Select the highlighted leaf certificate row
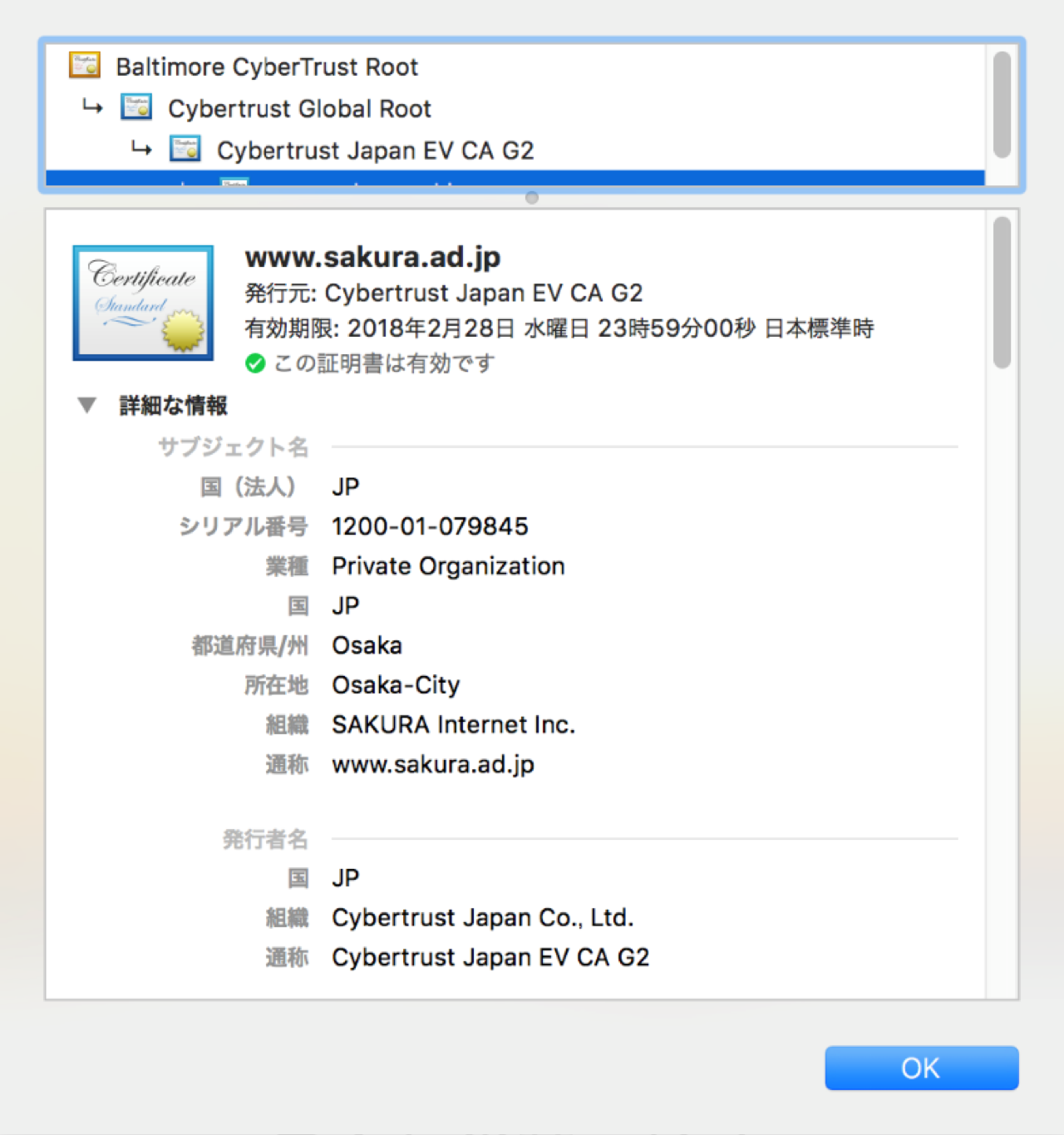This screenshot has width=1064, height=1135. (515, 178)
